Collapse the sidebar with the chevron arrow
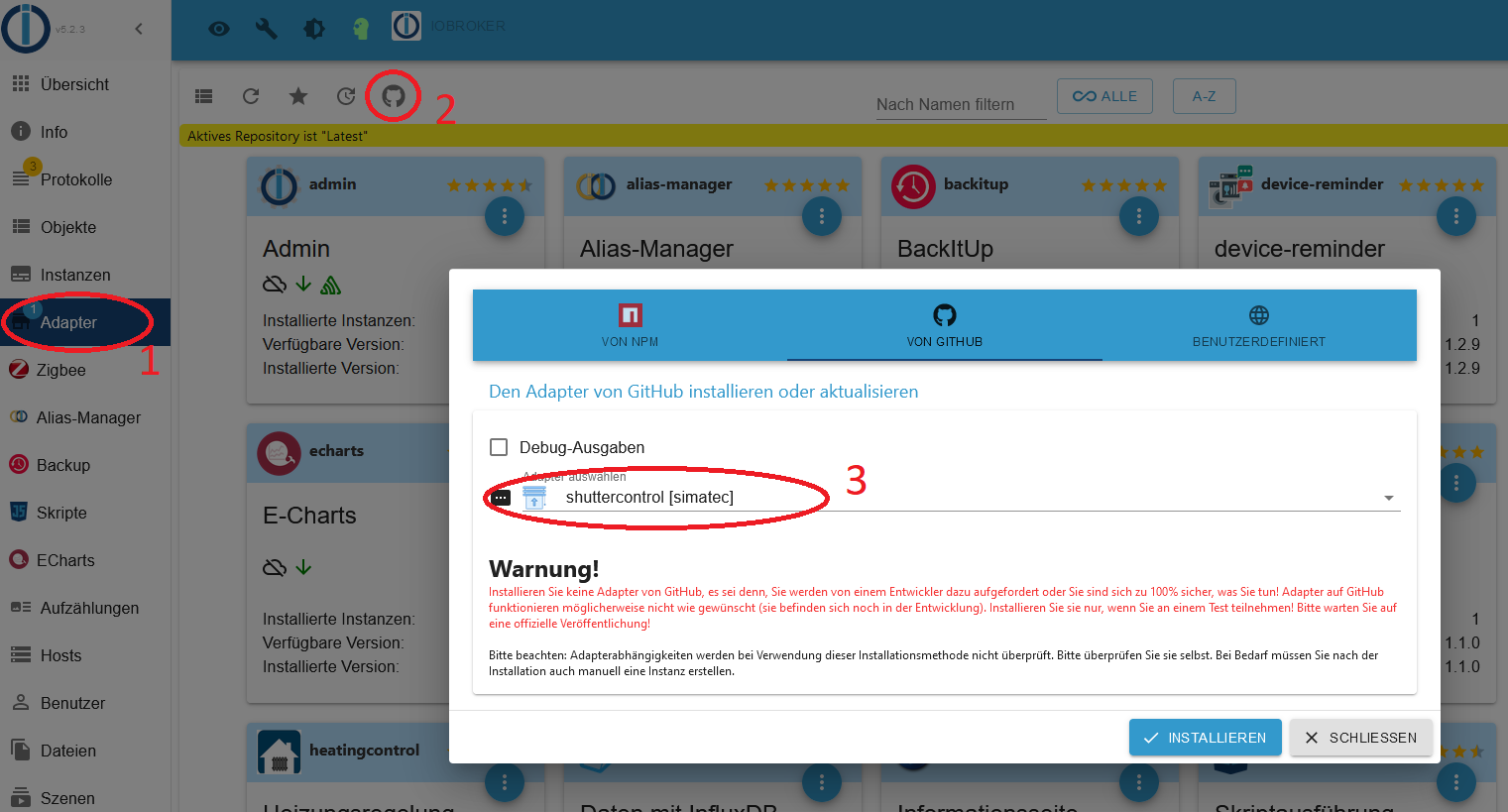Screen dimensions: 1508x812 (x=139, y=29)
